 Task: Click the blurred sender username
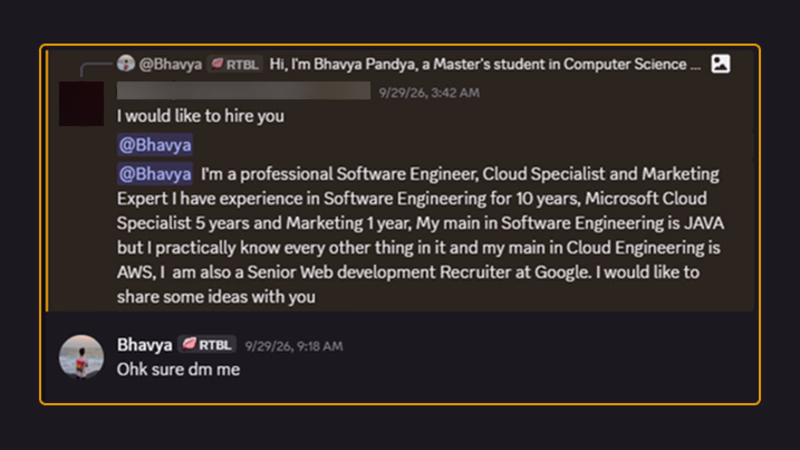tap(243, 91)
